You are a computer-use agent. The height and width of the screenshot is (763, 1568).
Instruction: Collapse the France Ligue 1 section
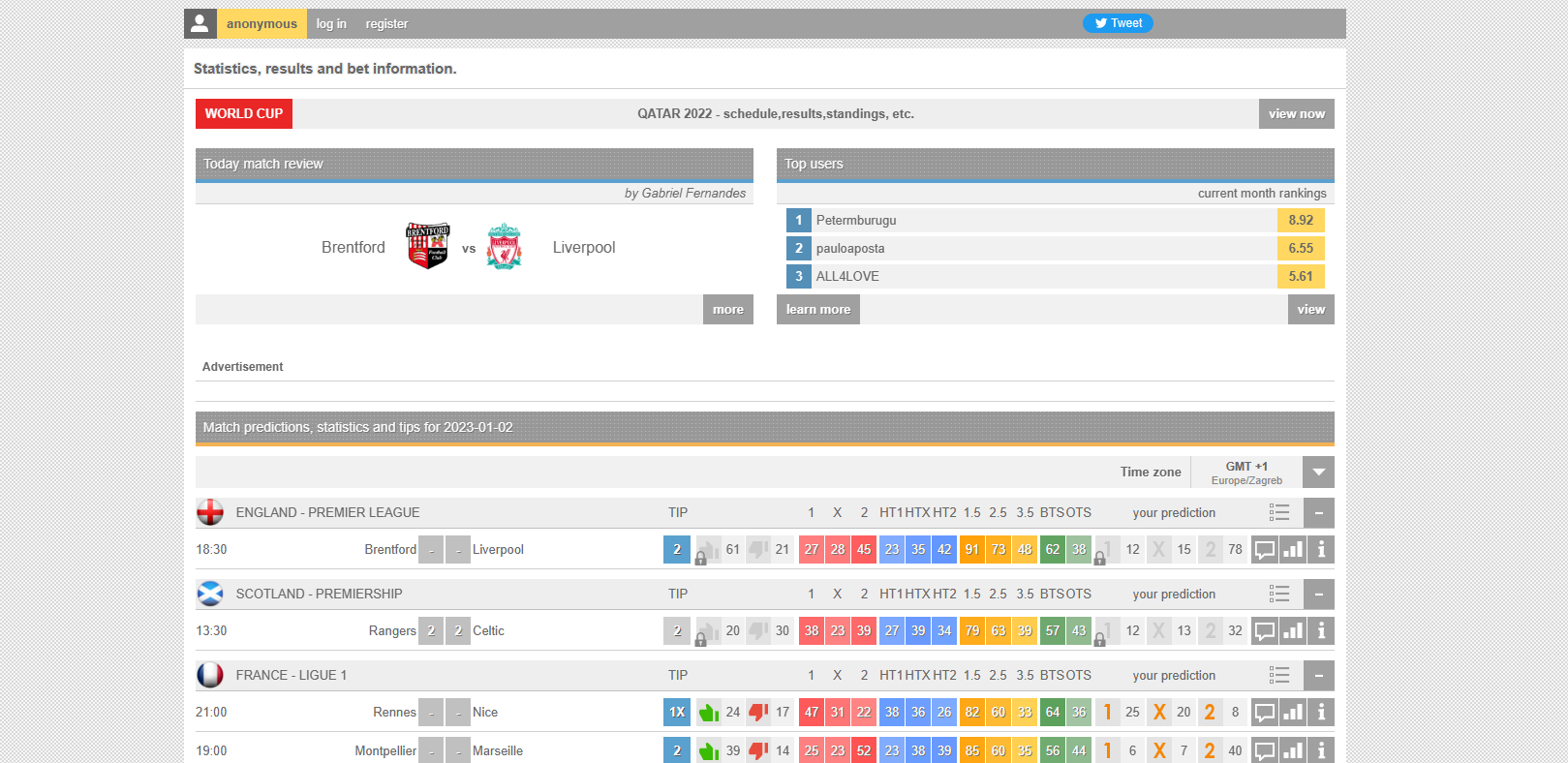(x=1319, y=675)
